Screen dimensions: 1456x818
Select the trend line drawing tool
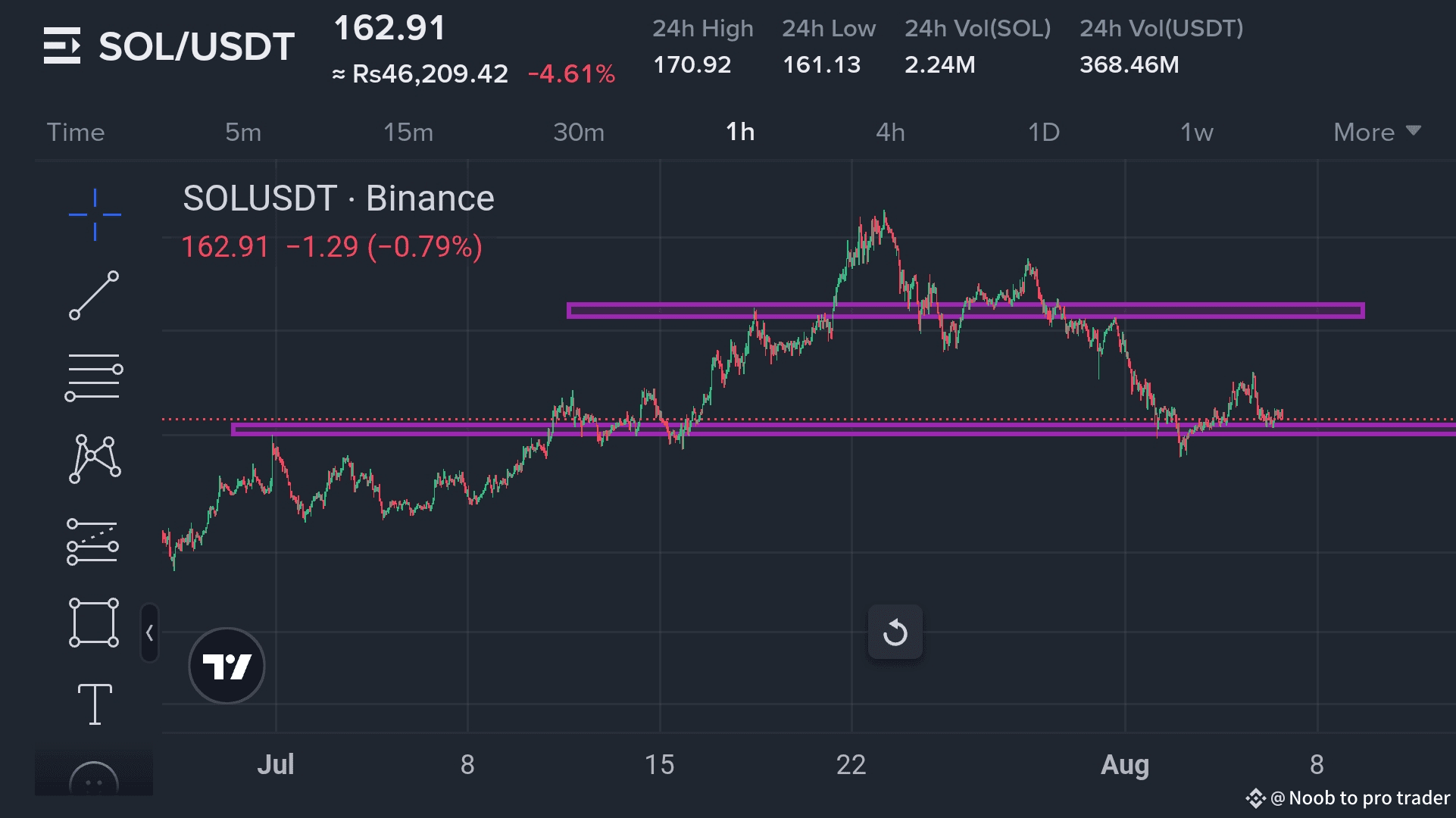coord(94,295)
